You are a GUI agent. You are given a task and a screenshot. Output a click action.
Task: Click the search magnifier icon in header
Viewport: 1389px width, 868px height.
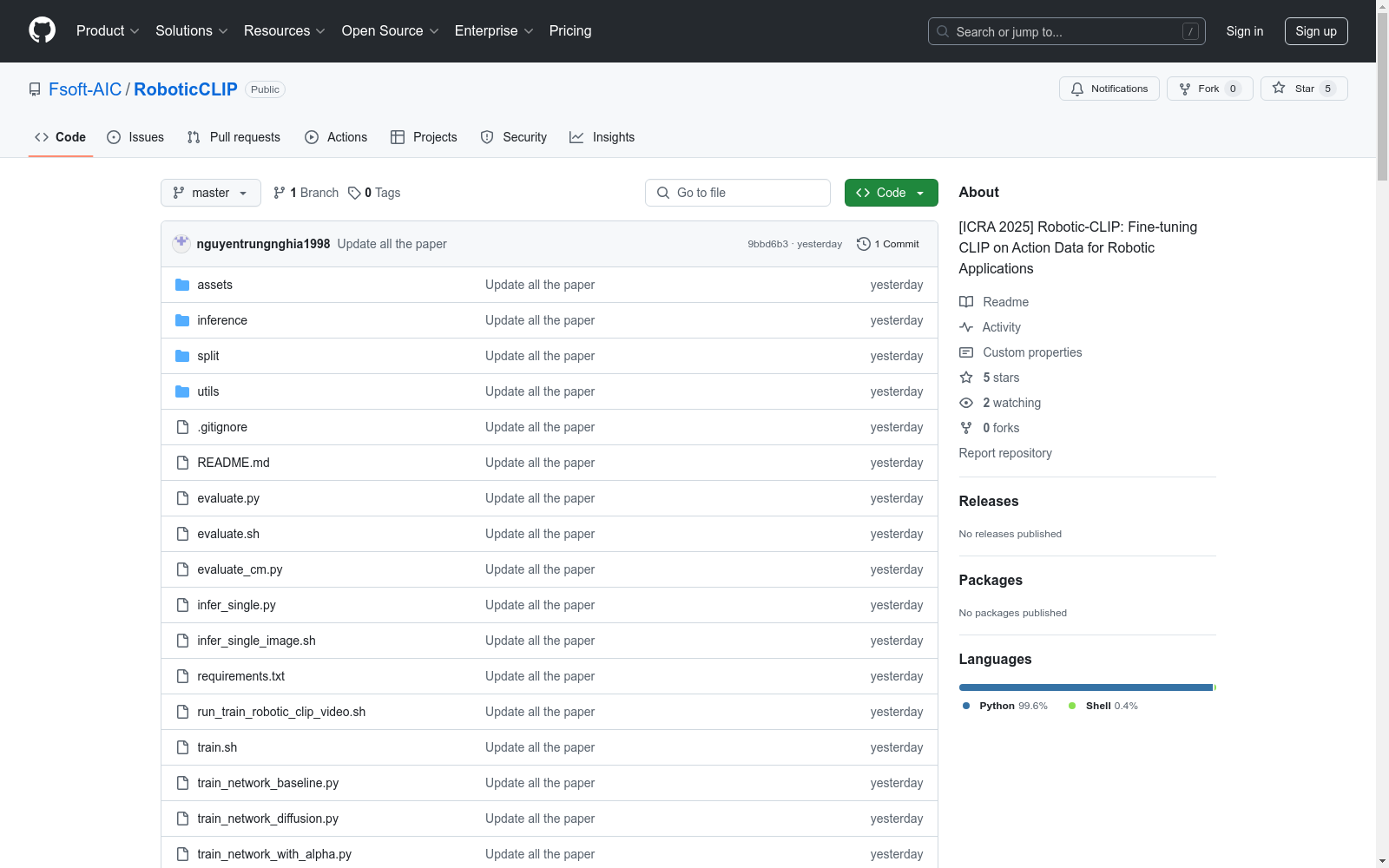[943, 31]
